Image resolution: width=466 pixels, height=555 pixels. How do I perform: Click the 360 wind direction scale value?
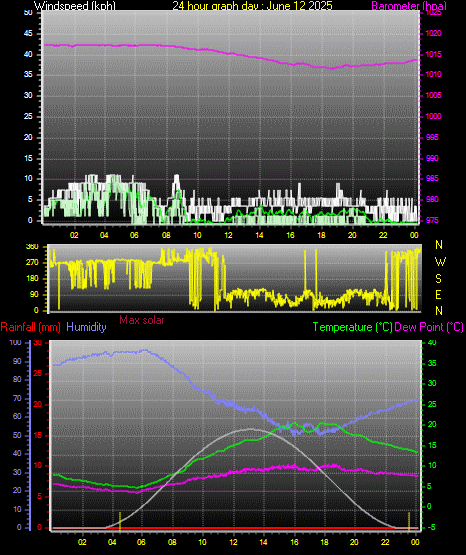pos(32,247)
